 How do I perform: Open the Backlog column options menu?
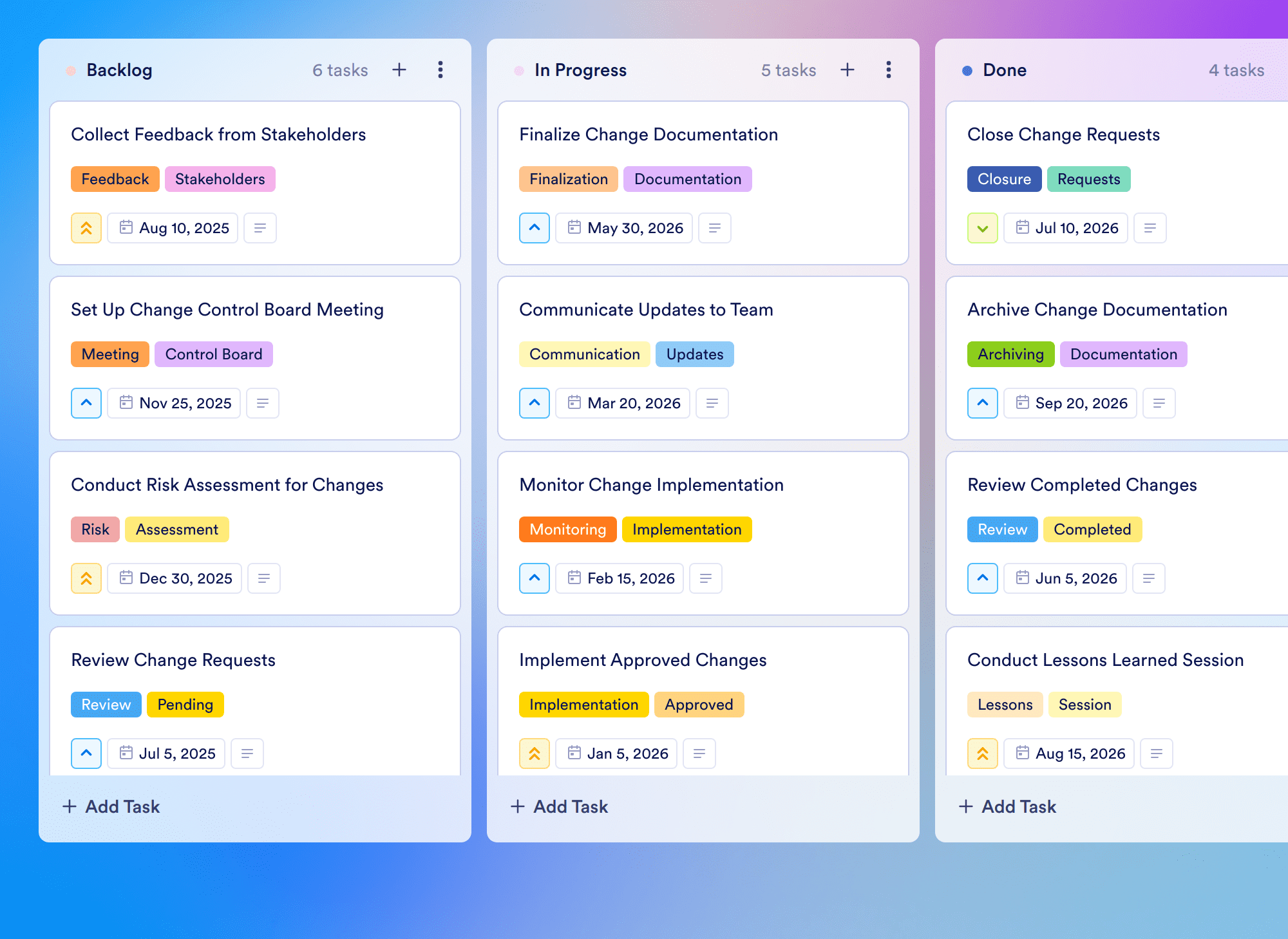[x=440, y=70]
